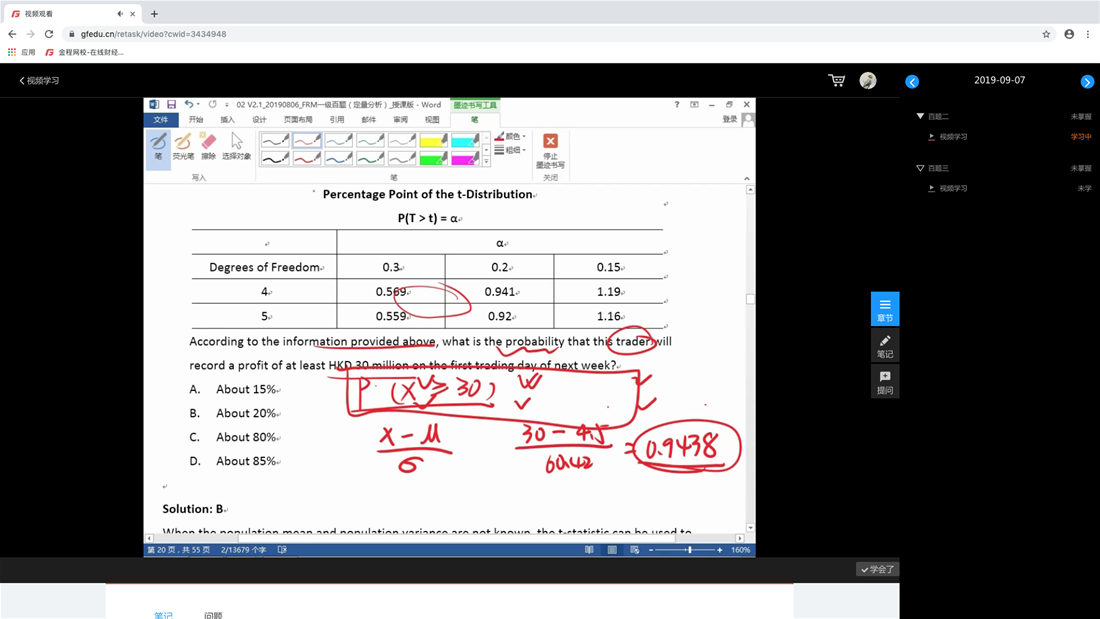Select the 笔 (Pen) ink tool
The height and width of the screenshot is (619, 1100).
(x=159, y=148)
